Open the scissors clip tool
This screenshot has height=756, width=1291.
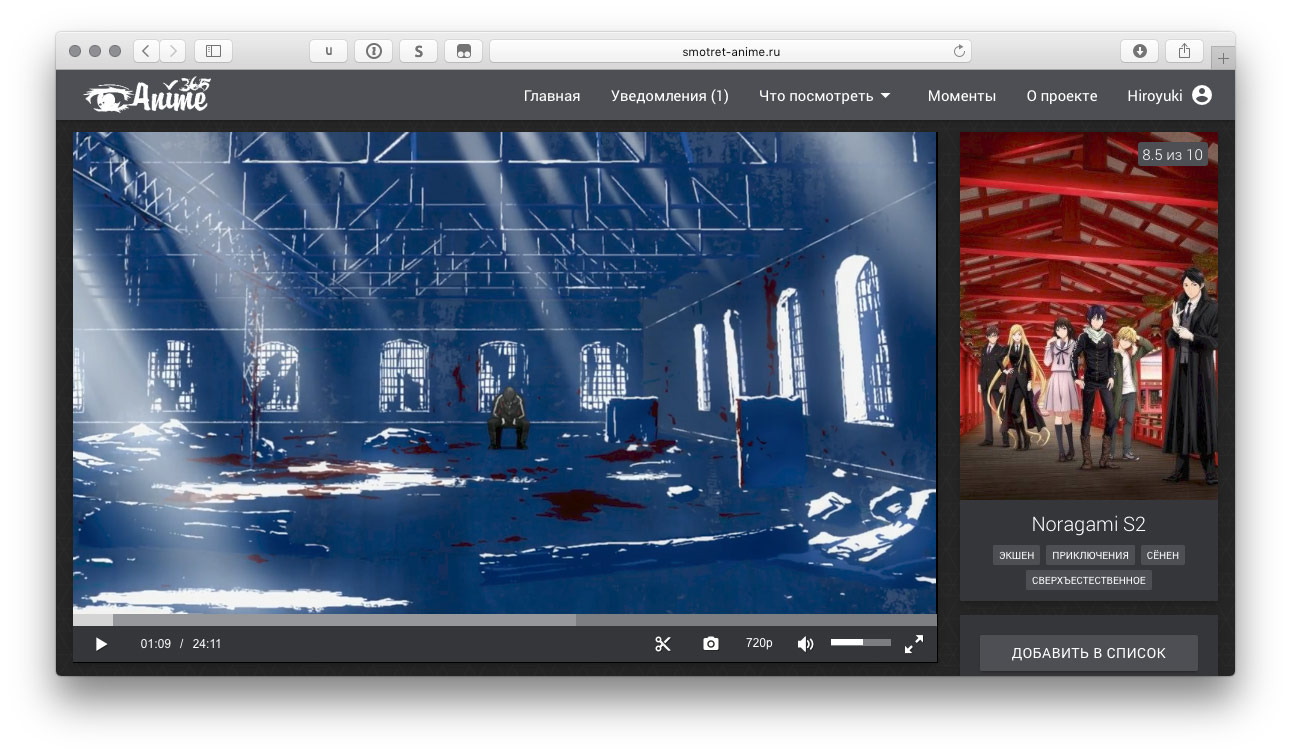point(663,644)
